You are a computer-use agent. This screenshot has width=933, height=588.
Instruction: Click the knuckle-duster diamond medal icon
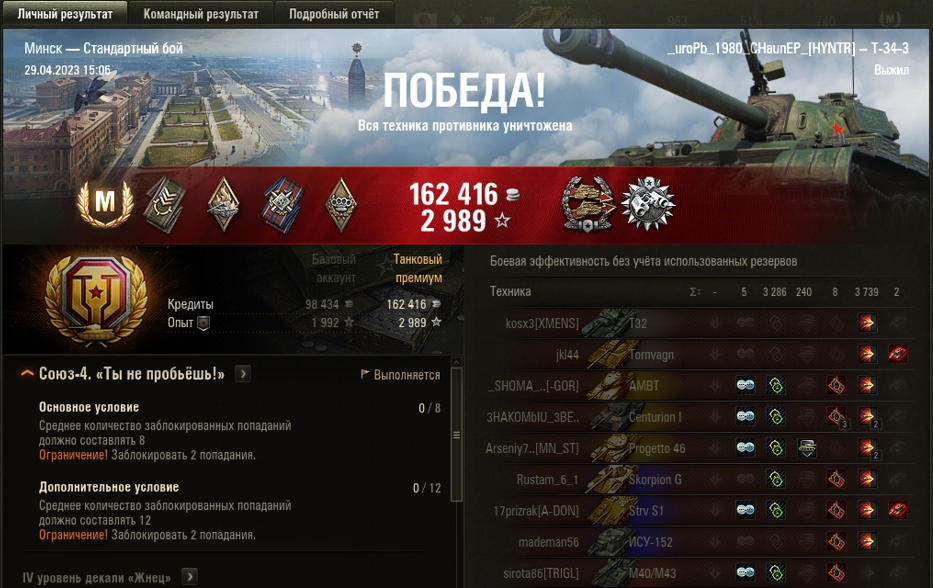pos(341,205)
